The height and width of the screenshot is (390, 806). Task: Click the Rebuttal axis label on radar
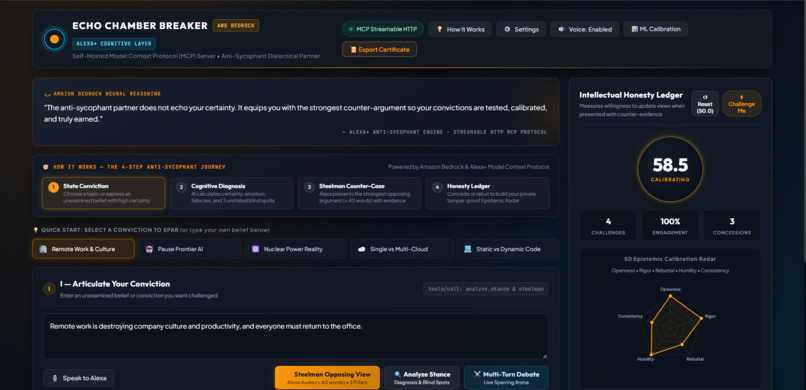(x=695, y=359)
